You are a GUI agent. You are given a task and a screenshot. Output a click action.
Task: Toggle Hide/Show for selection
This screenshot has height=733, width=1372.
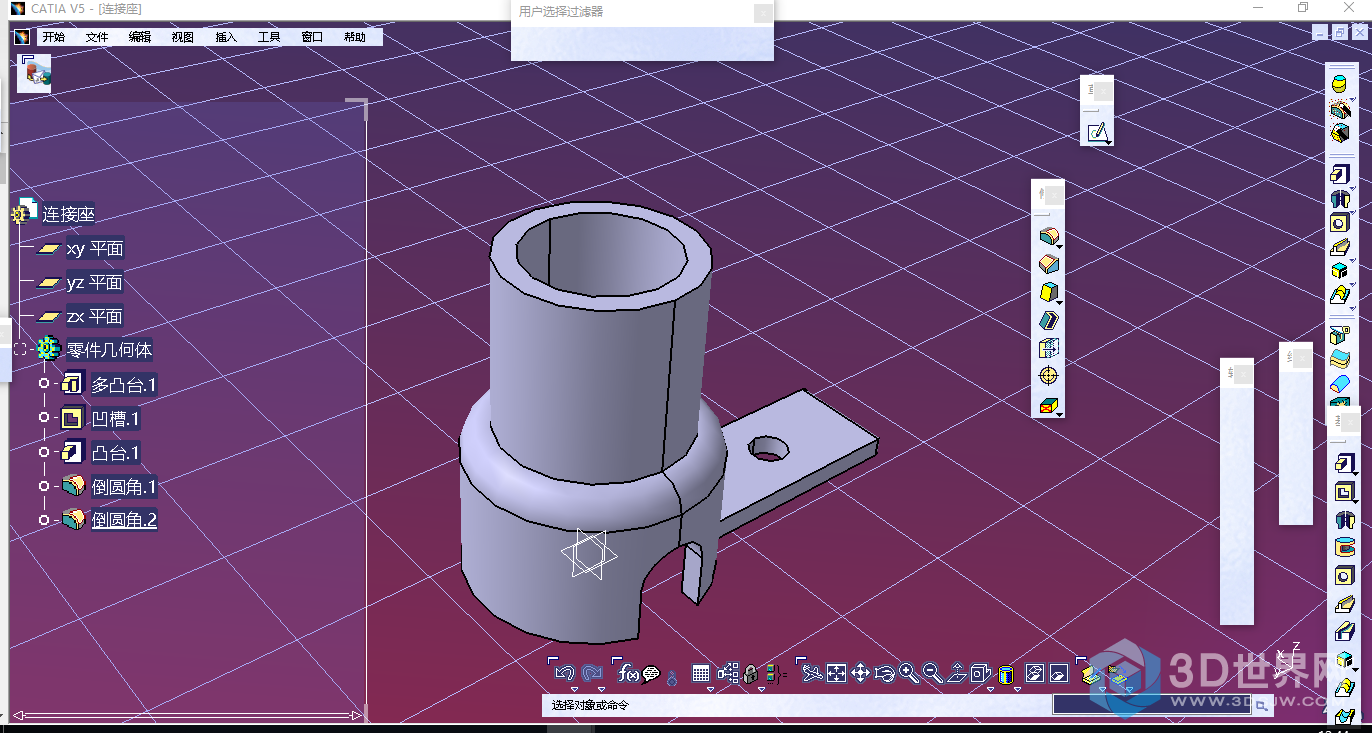tap(1035, 673)
